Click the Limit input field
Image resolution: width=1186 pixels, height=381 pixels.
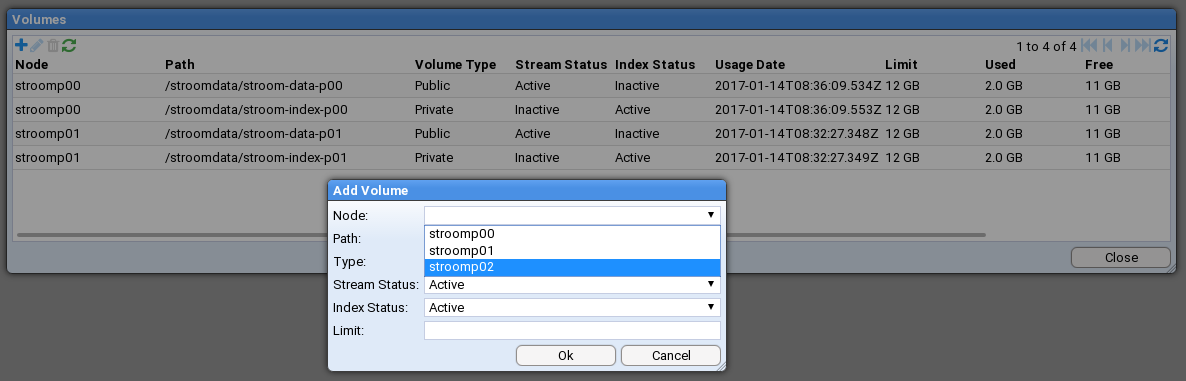(x=572, y=330)
